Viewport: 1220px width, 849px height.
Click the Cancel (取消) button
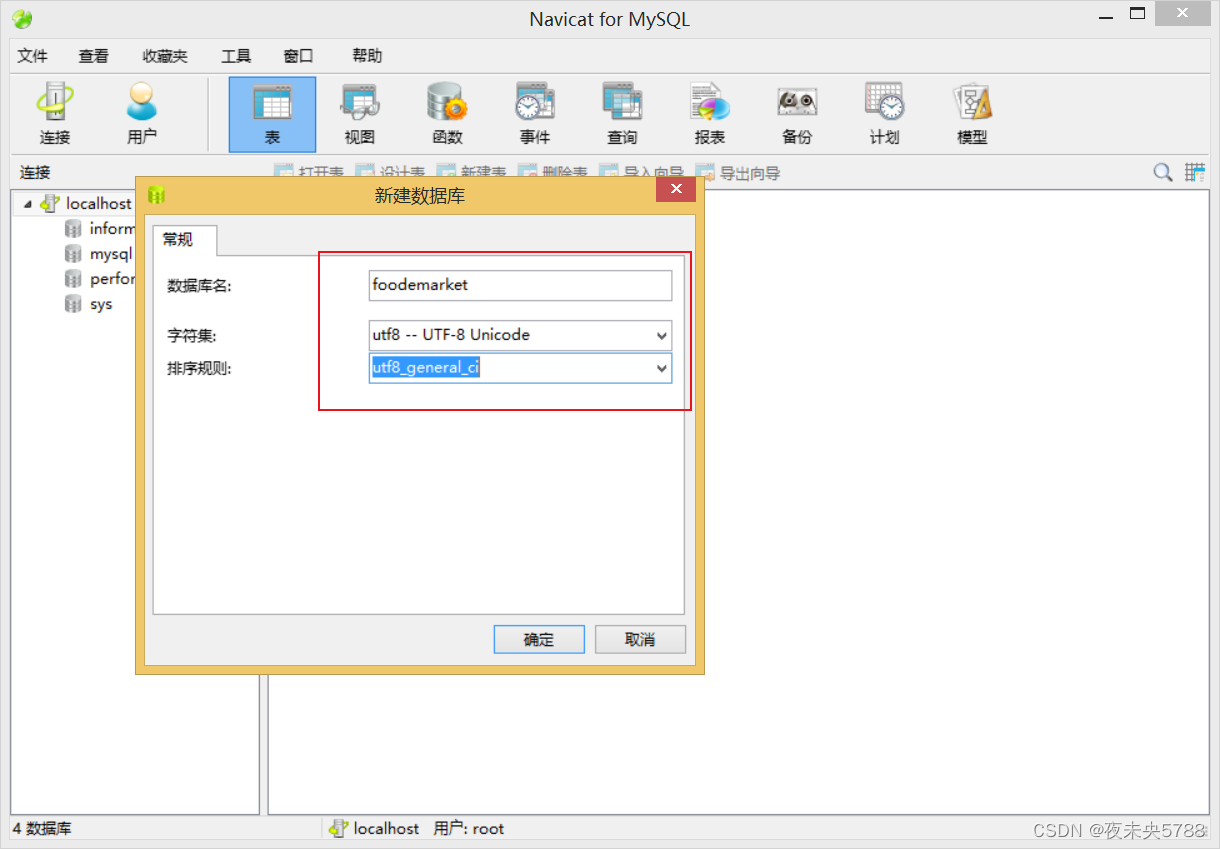[x=640, y=640]
